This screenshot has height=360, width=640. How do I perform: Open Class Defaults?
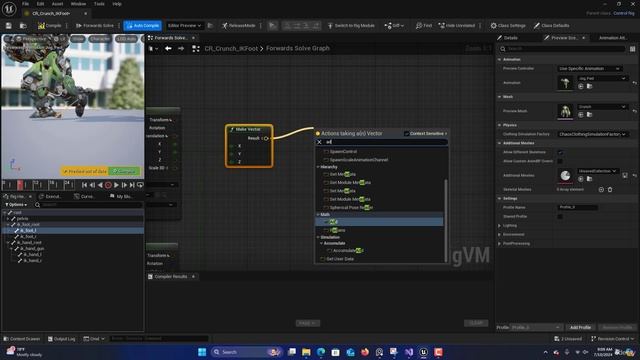[x=551, y=26]
